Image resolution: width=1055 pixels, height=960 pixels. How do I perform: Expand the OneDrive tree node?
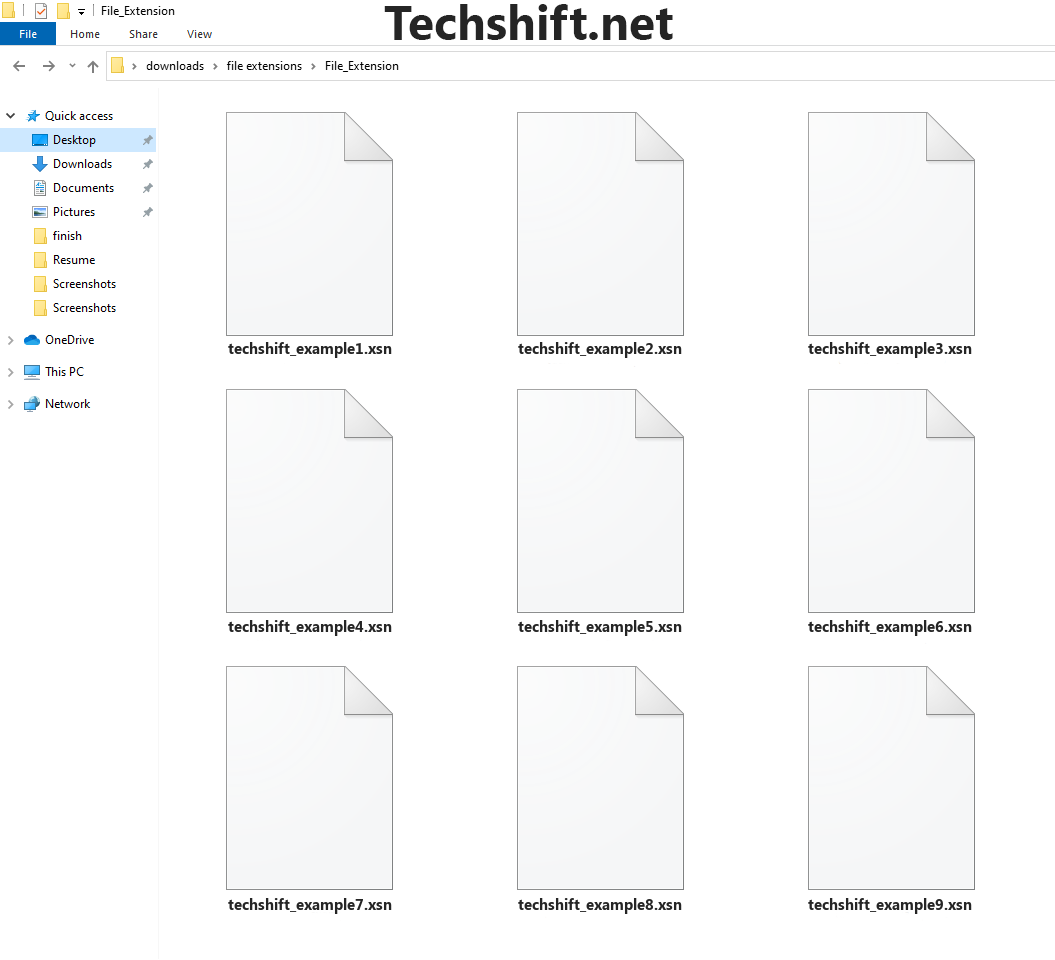[x=11, y=340]
